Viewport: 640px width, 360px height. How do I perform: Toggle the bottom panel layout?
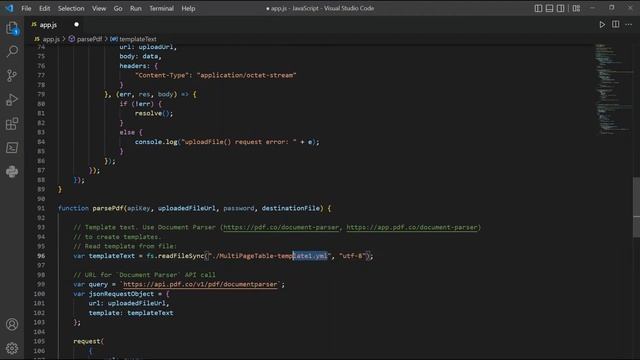[549, 8]
